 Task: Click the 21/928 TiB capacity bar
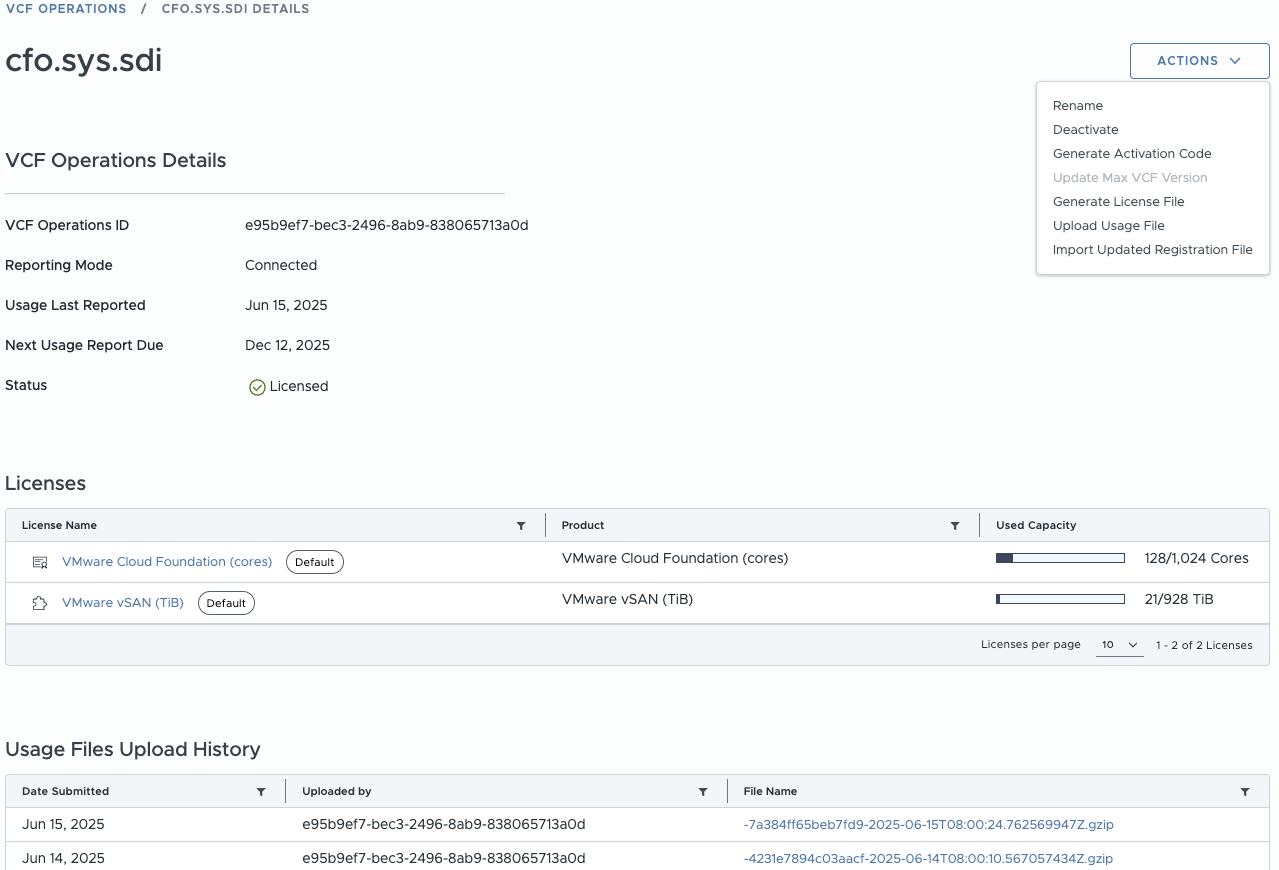coord(1060,599)
